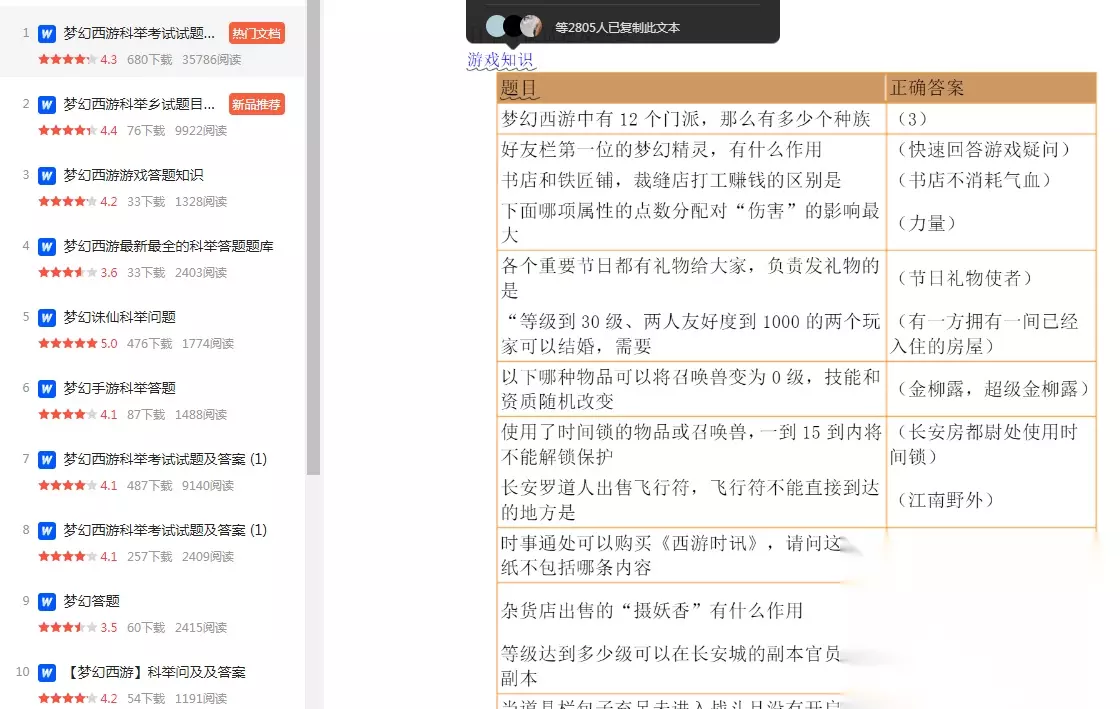The width and height of the screenshot is (1120, 709).
Task: Click answer （节日礼物使者）
Action: coord(965,278)
